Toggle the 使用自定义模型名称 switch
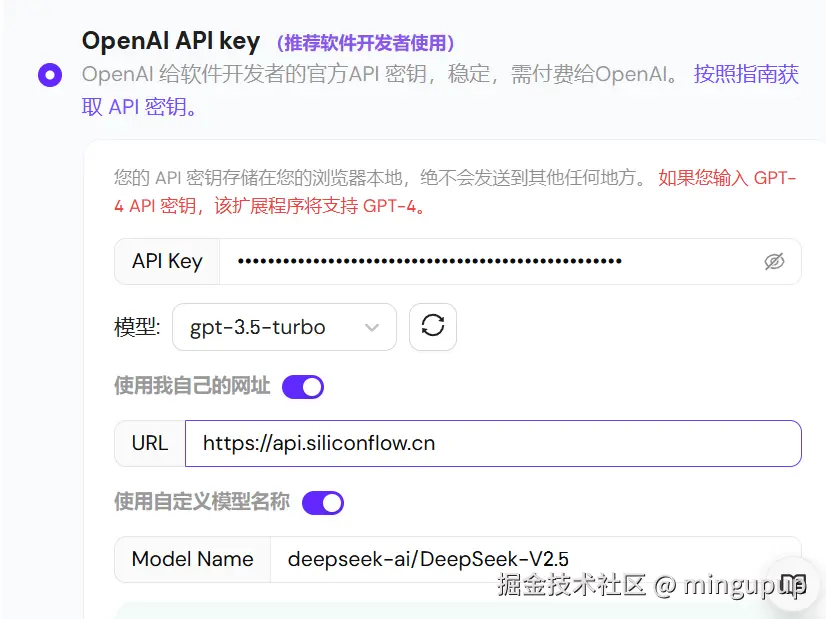The height and width of the screenshot is (619, 826). tap(323, 503)
